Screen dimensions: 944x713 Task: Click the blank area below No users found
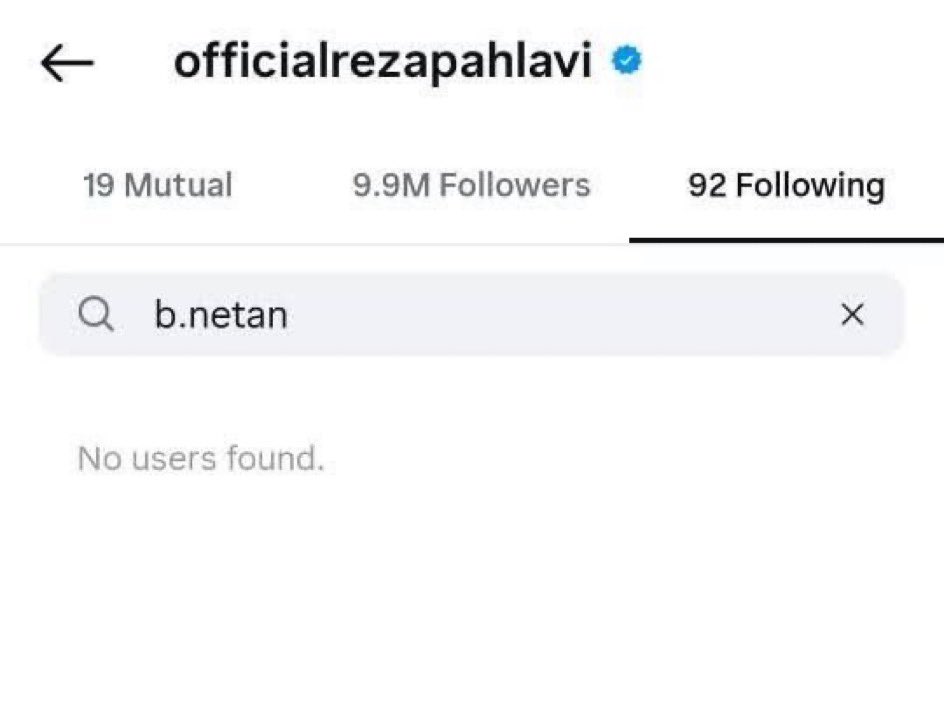click(471, 596)
